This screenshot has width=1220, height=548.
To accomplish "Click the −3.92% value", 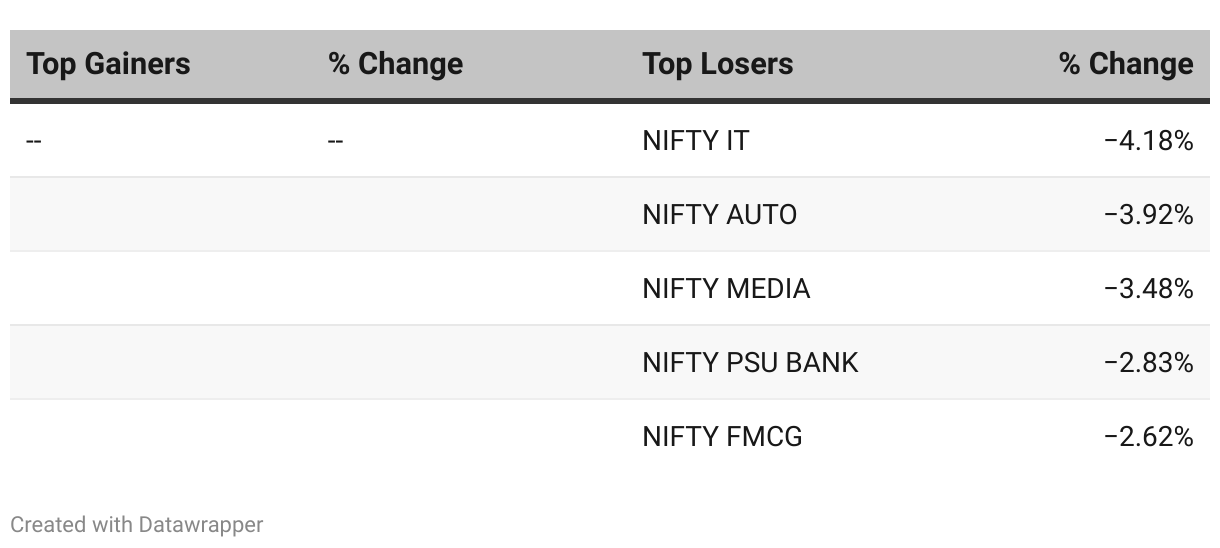I will 1148,215.
